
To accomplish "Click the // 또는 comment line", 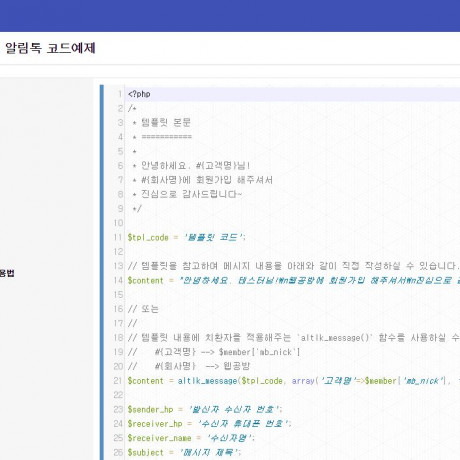I will (143, 309).
